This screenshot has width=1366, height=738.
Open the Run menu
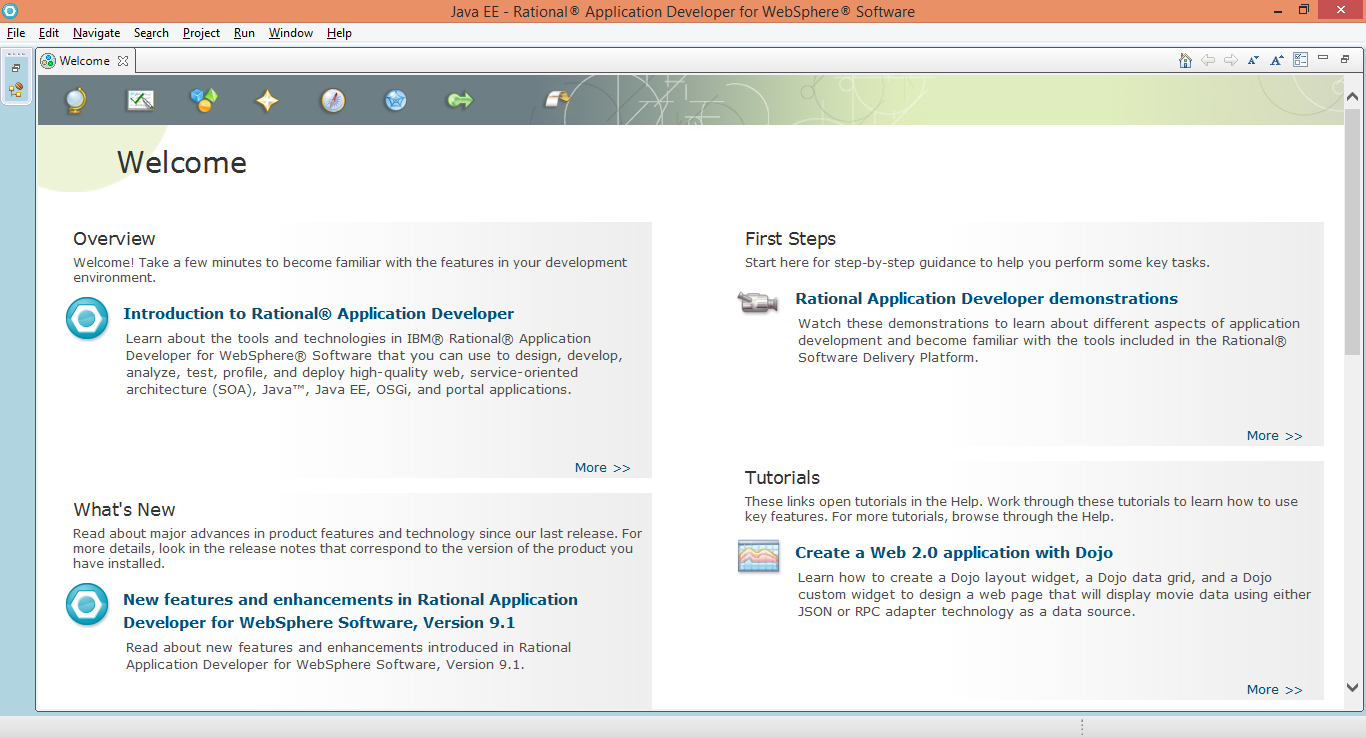coord(244,33)
